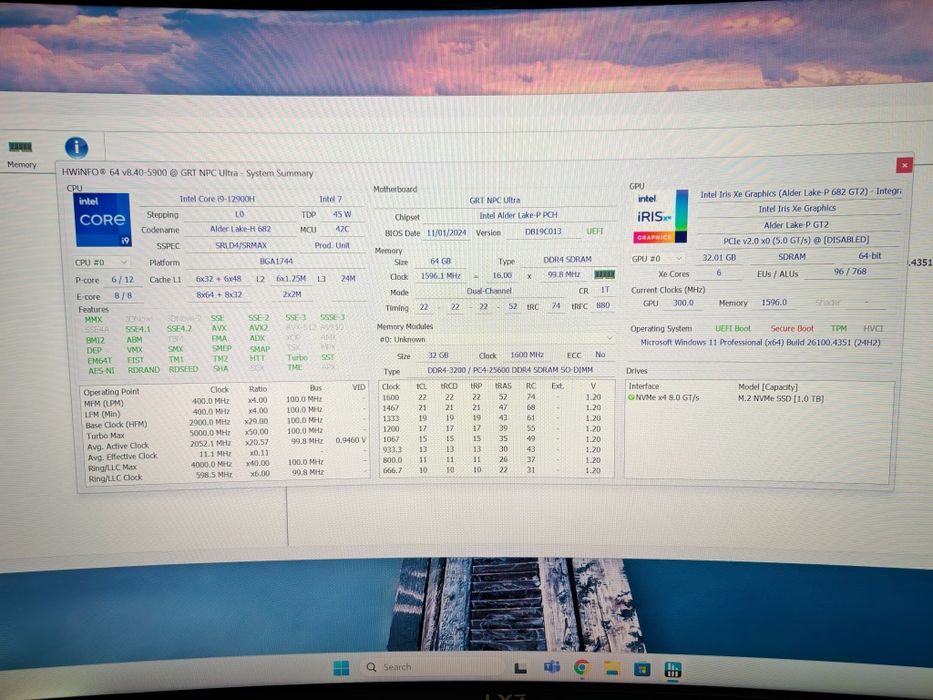The height and width of the screenshot is (700, 933).
Task: Click the green UEFI Boot label
Action: click(732, 328)
